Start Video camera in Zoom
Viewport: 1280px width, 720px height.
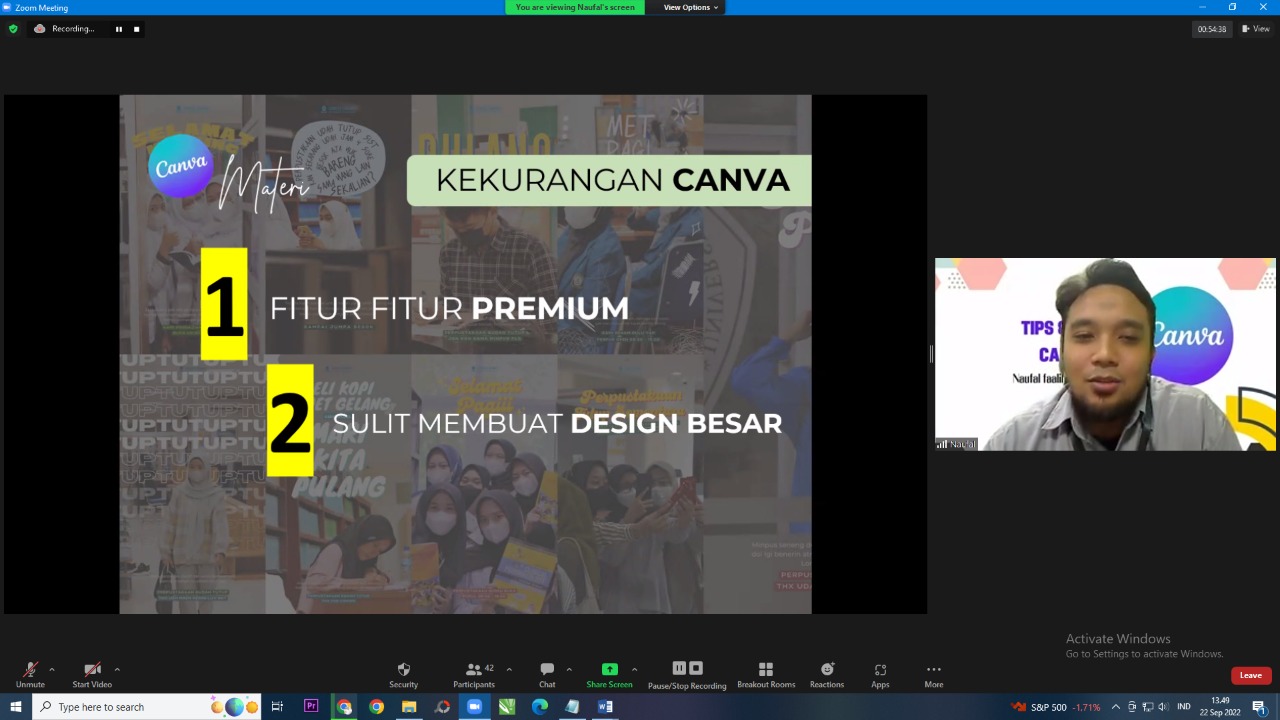pyautogui.click(x=92, y=675)
